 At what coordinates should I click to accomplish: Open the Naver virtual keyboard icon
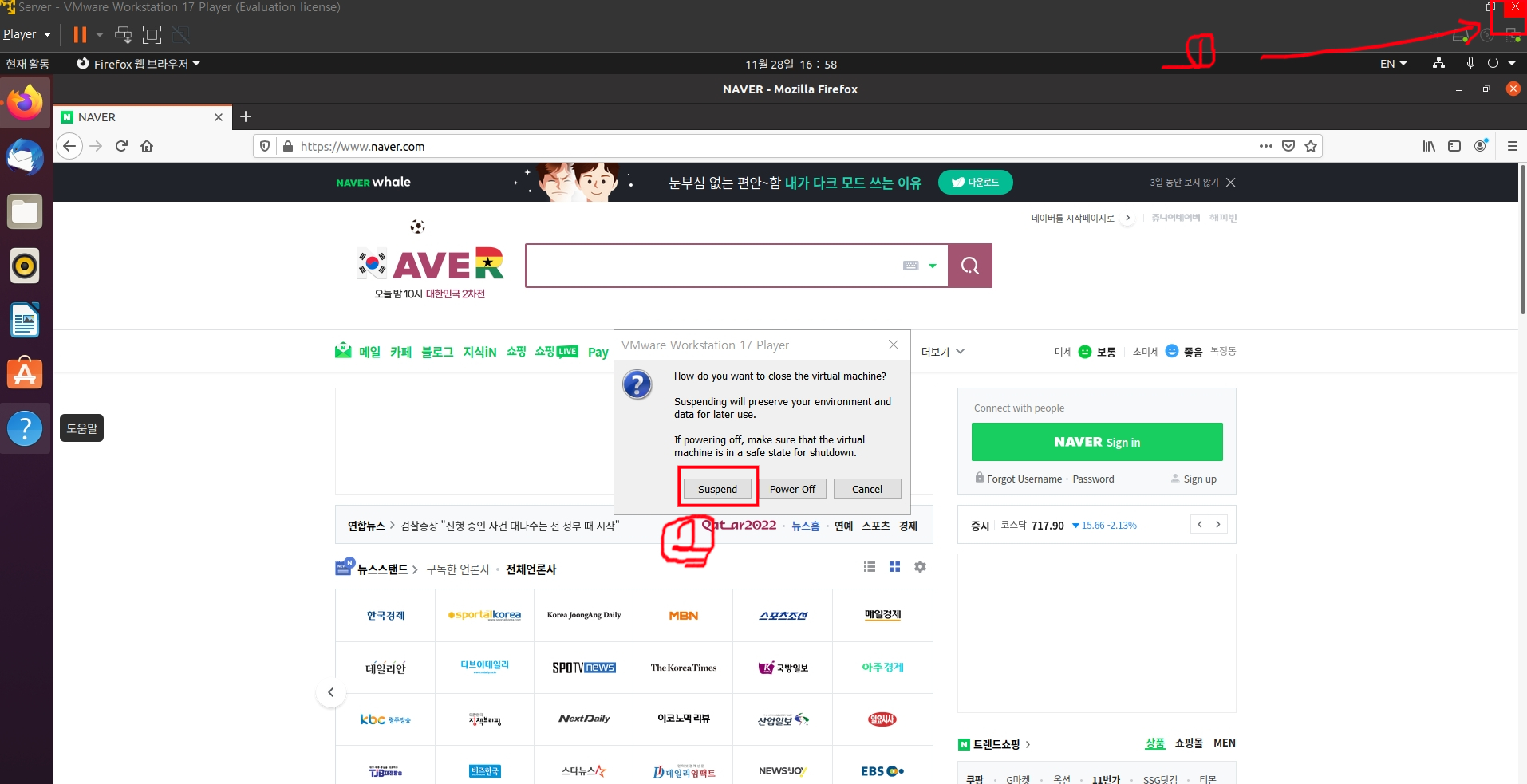[911, 266]
